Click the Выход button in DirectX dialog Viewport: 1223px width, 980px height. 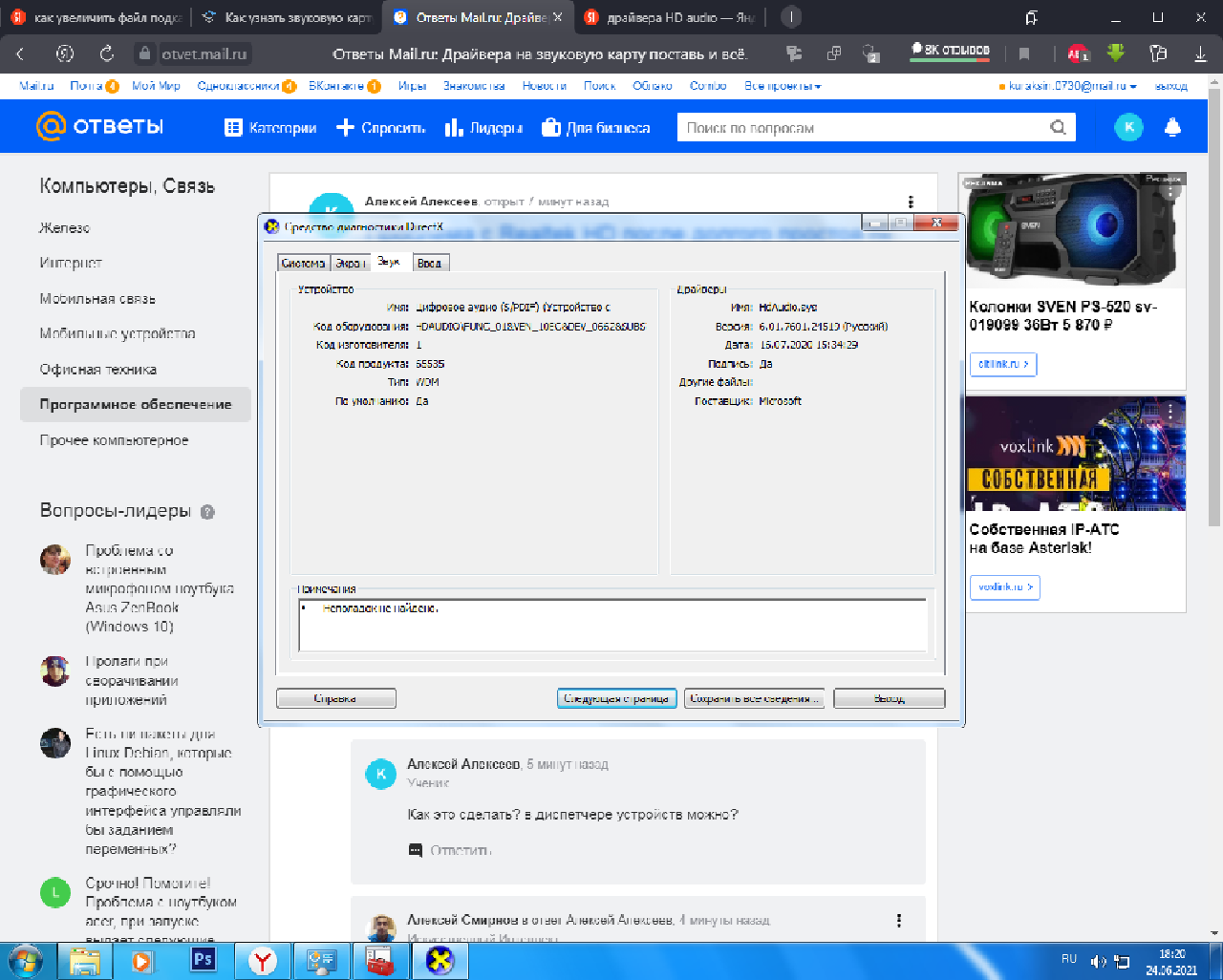pyautogui.click(x=890, y=699)
